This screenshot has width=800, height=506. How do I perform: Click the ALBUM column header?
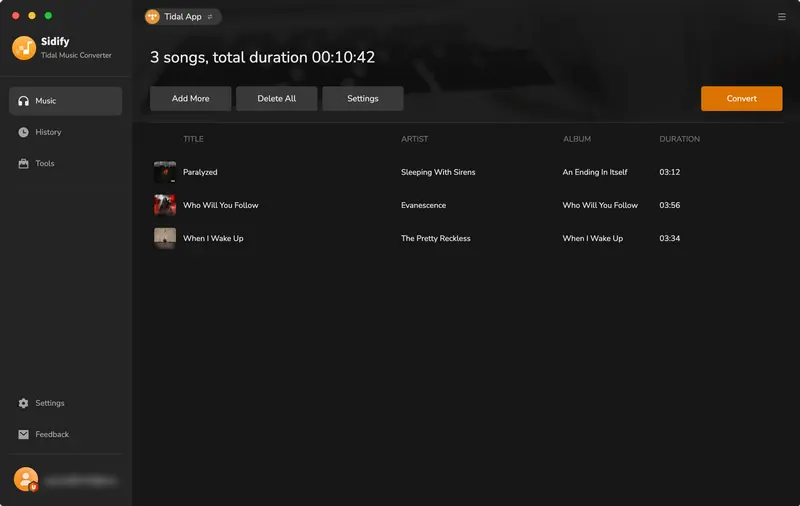[x=577, y=139]
